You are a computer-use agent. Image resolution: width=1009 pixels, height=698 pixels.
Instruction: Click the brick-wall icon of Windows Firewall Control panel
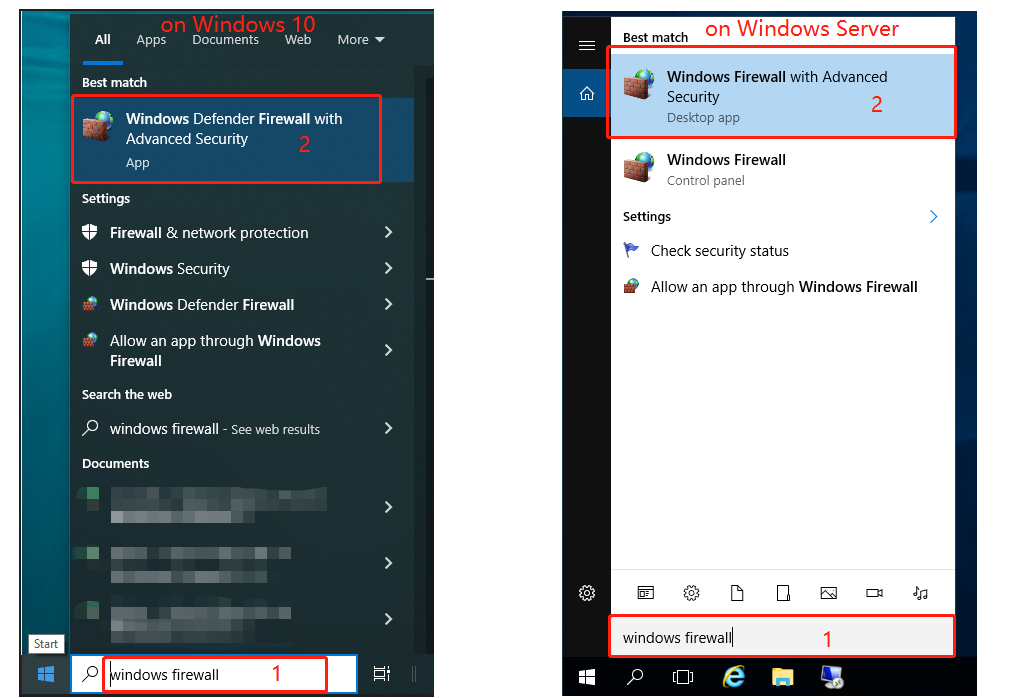[x=640, y=168]
